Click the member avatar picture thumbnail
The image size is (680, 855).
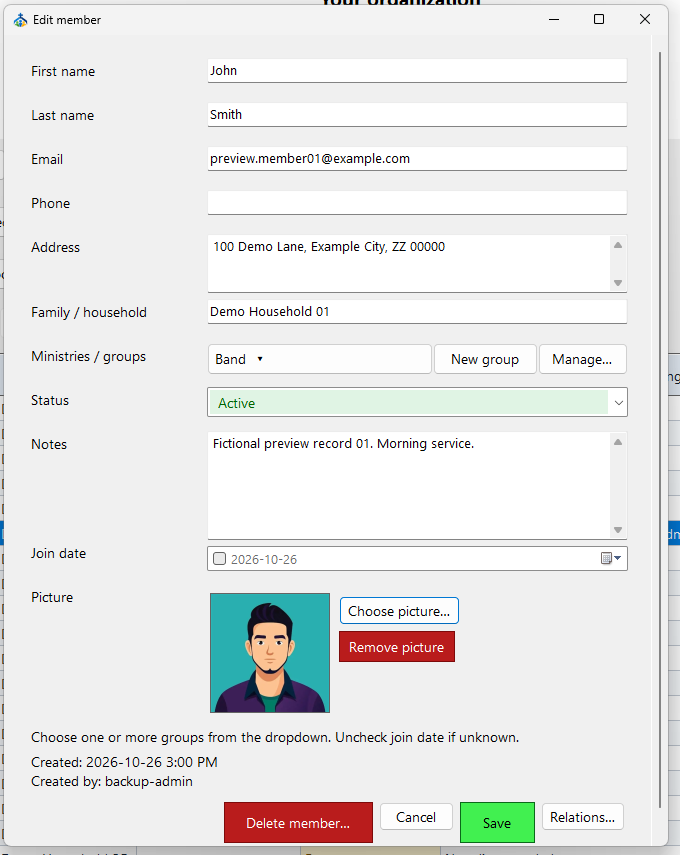pos(270,653)
